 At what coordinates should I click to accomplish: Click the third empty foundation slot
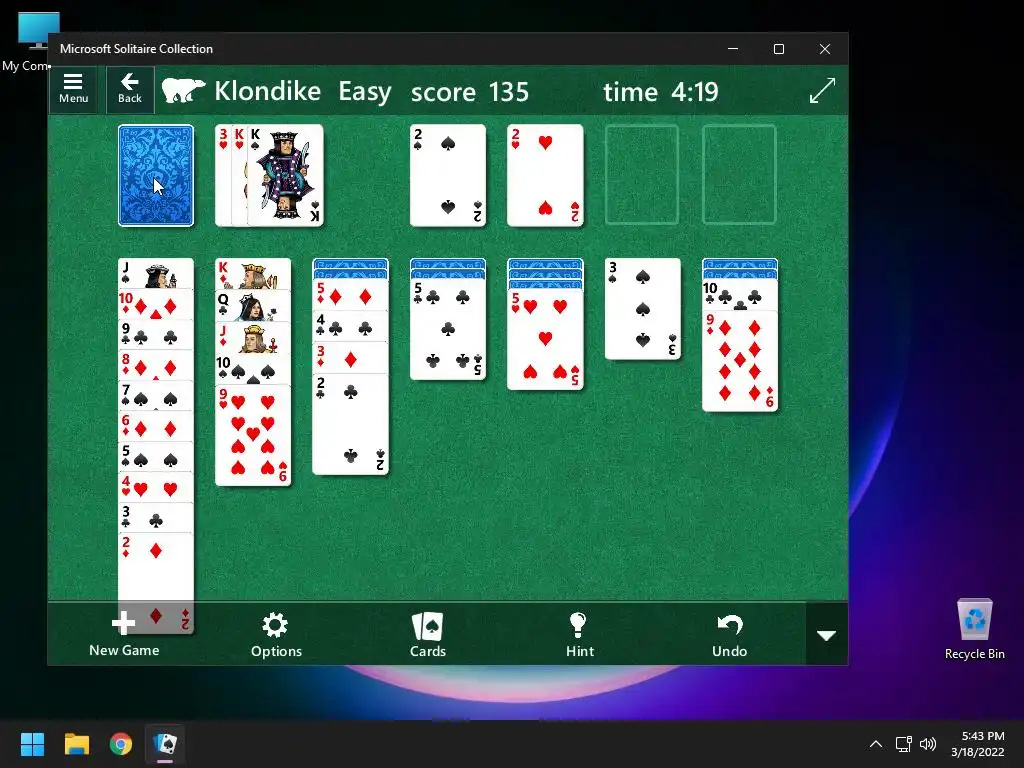642,175
